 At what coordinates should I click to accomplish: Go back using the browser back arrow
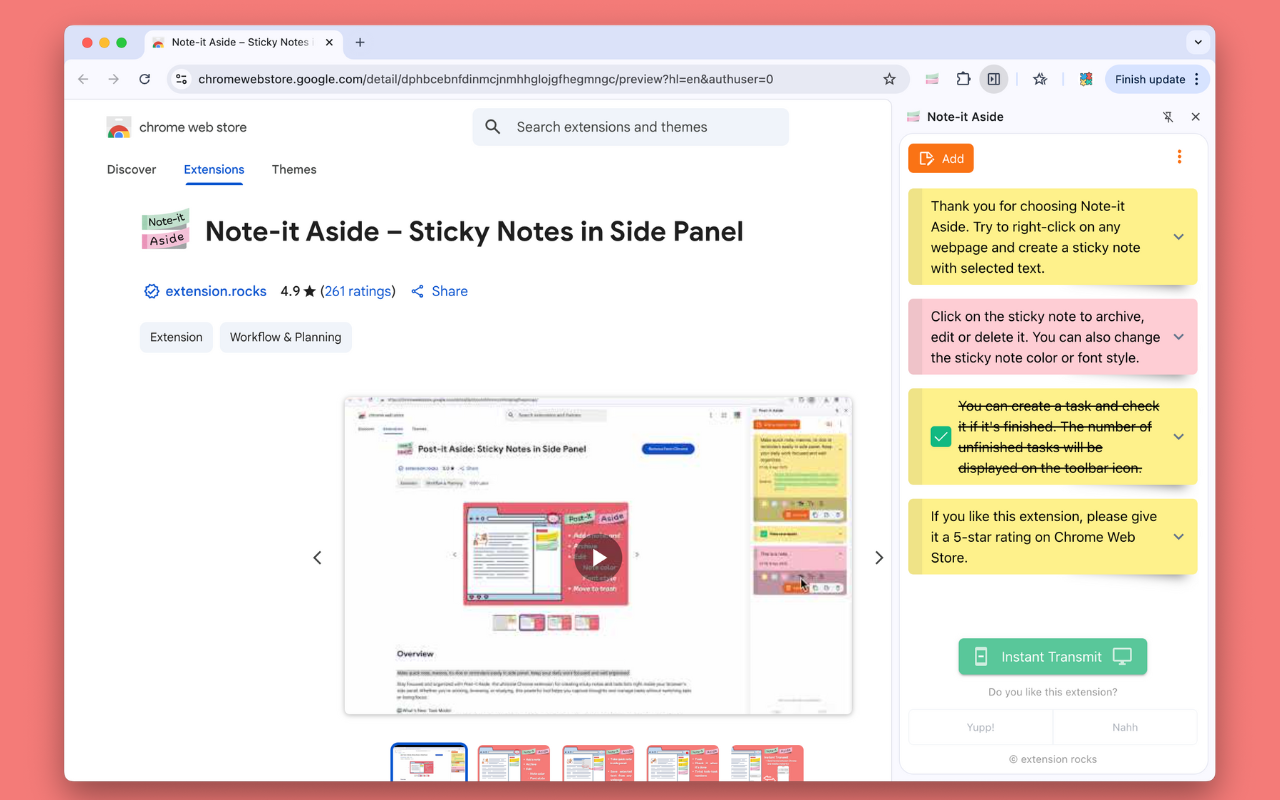[83, 79]
